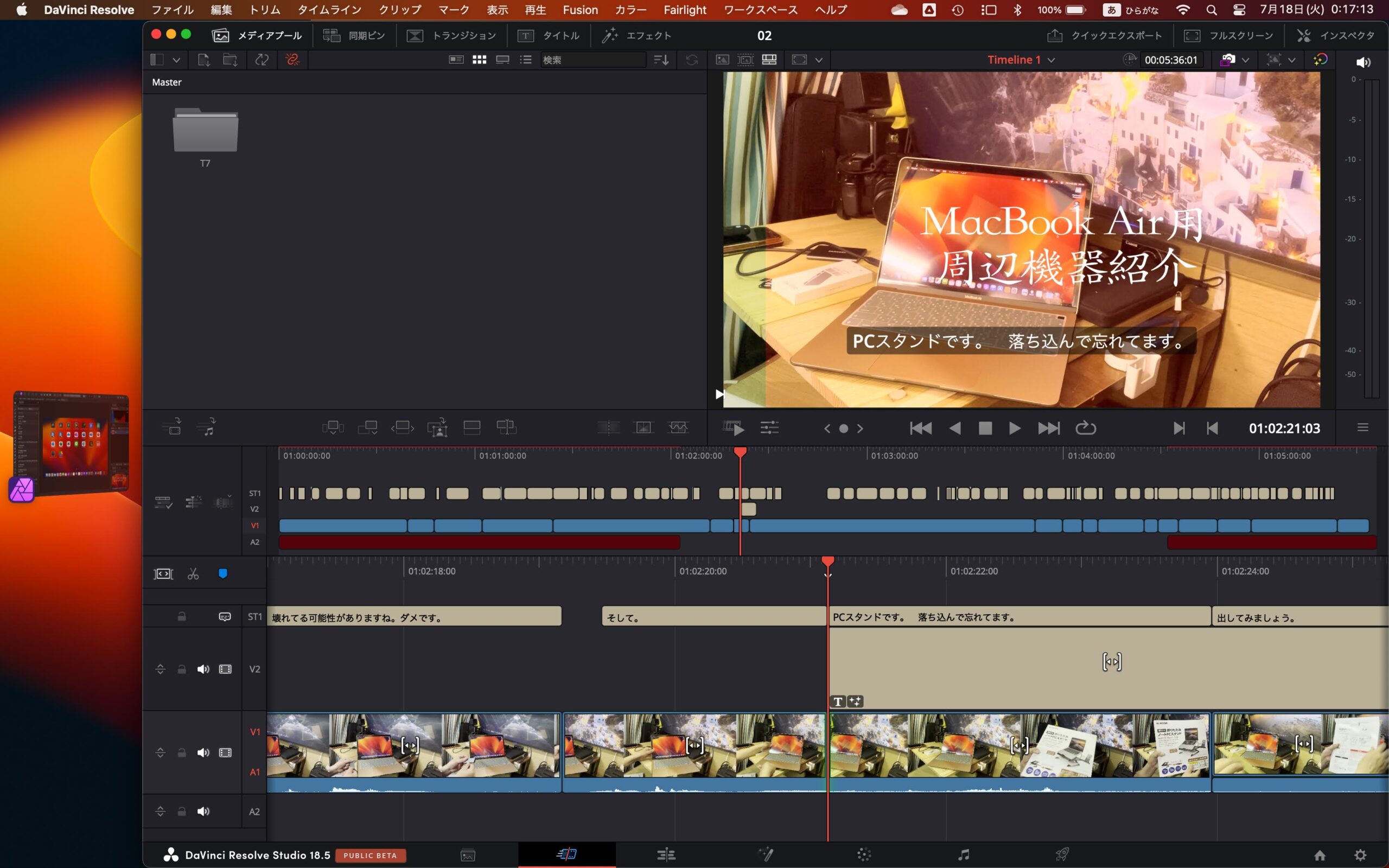The image size is (1389, 868).
Task: Click the razor split clip scissors icon
Action: coord(193,573)
